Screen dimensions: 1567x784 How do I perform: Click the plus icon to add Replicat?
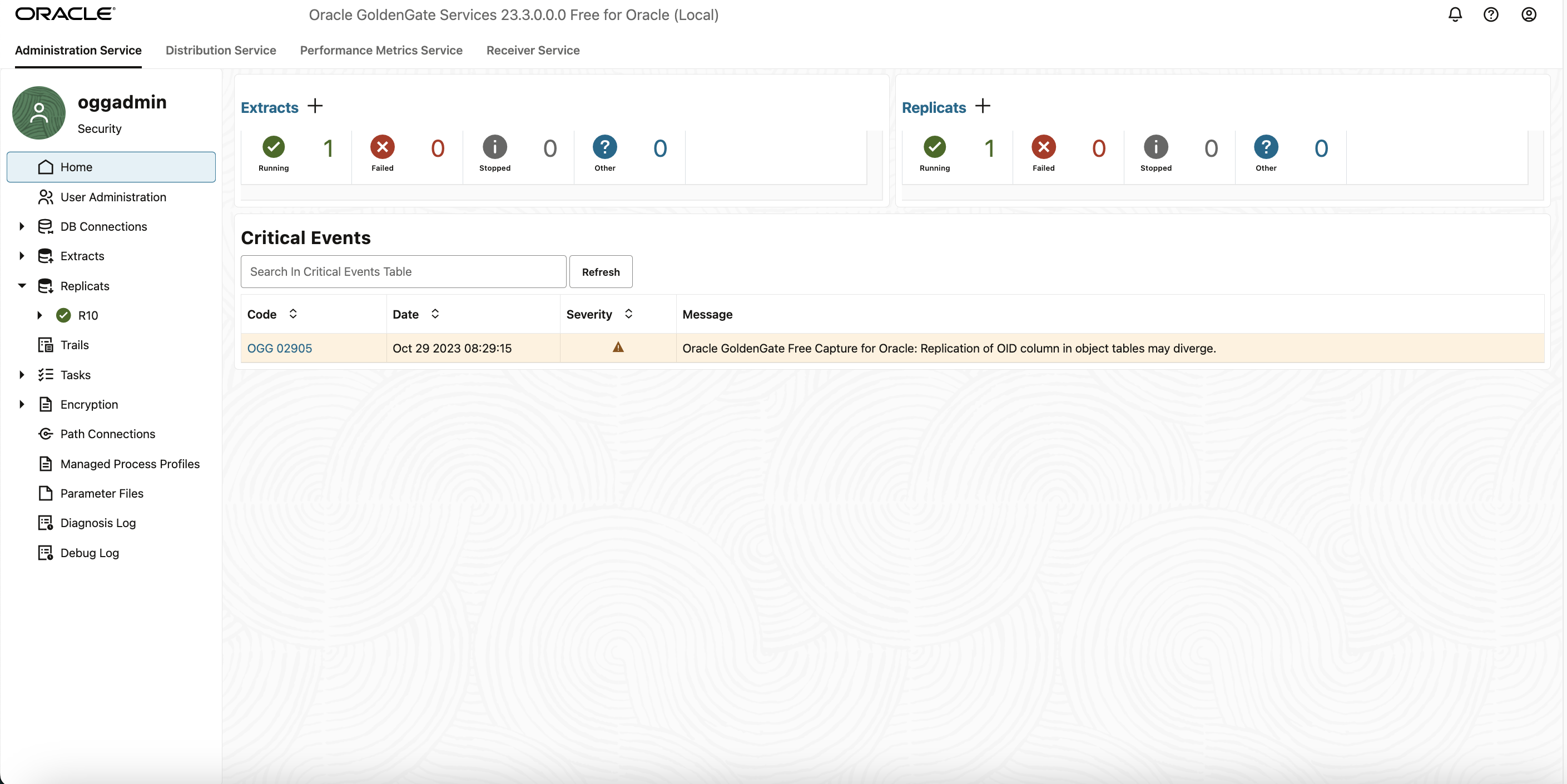coord(983,106)
